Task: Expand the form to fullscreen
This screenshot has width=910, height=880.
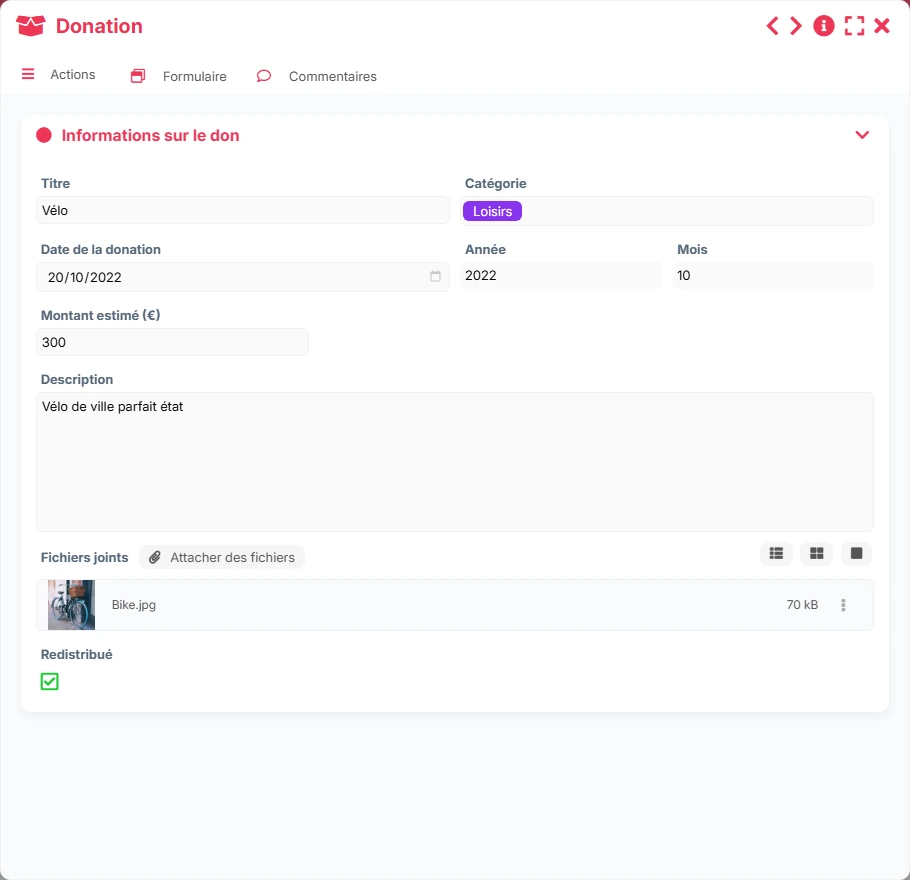Action: coord(854,26)
